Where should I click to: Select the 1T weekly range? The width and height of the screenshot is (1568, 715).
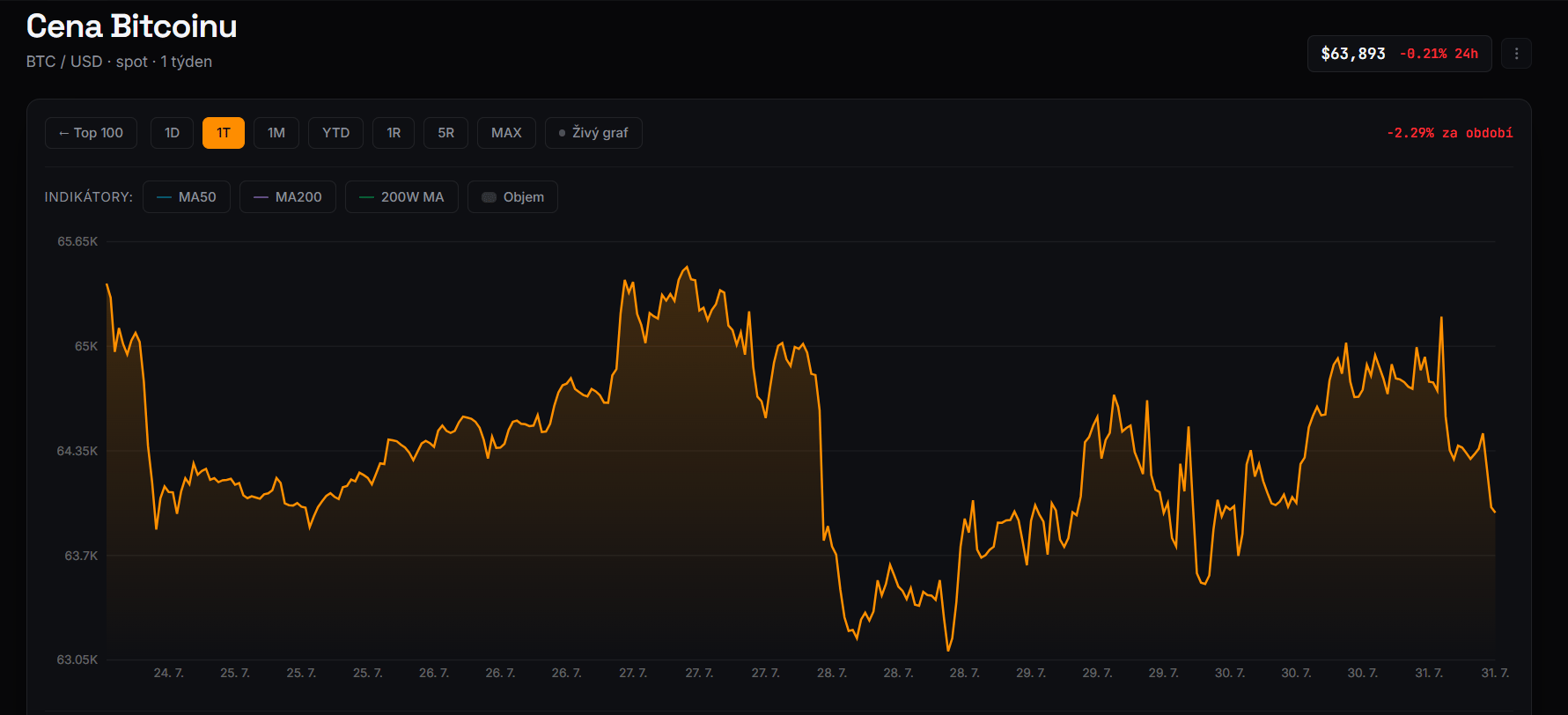point(224,133)
